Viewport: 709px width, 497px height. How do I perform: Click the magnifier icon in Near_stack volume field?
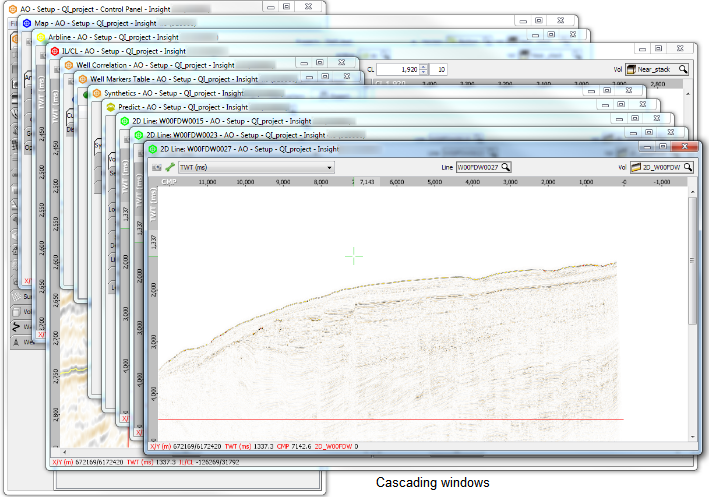pos(683,69)
